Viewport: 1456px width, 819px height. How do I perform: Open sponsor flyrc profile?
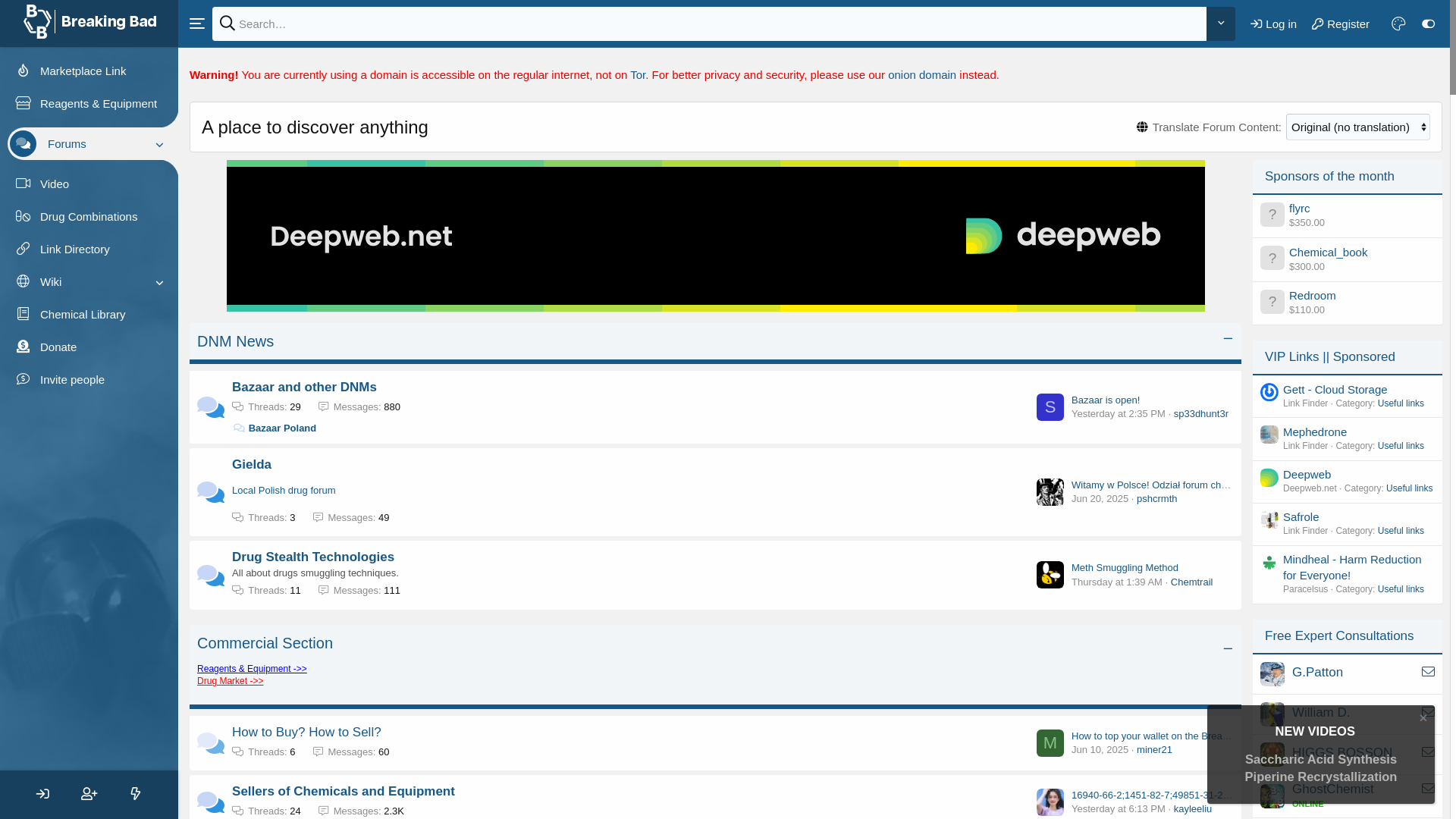pyautogui.click(x=1299, y=208)
